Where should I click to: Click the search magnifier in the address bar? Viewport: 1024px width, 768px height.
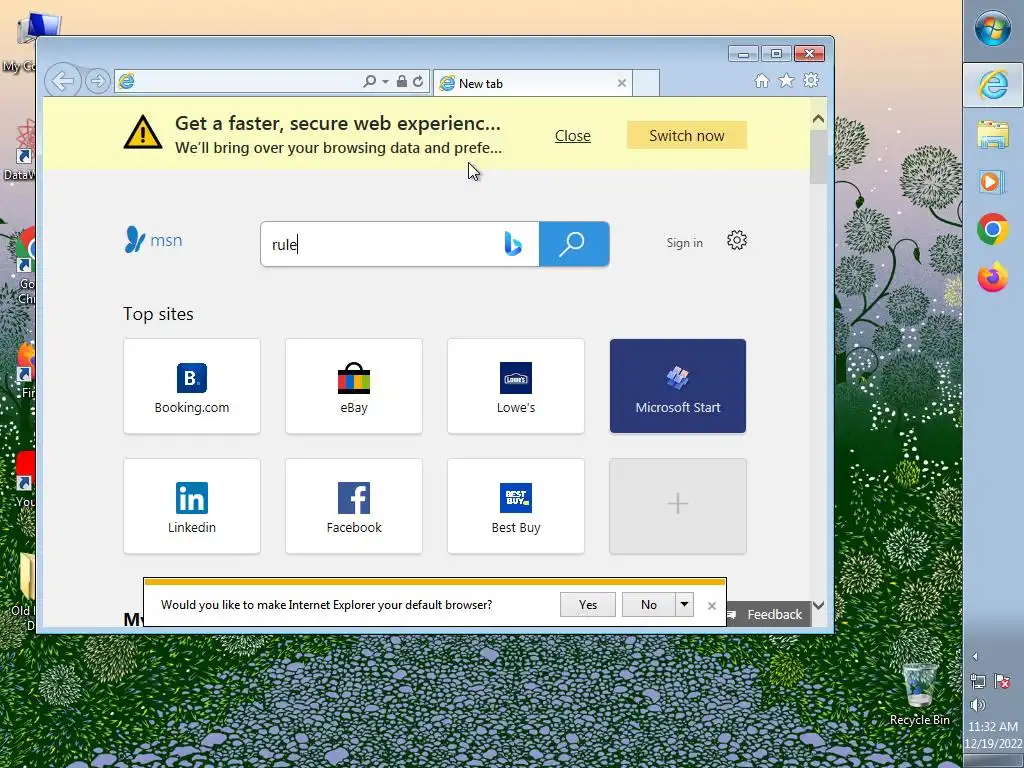click(369, 82)
